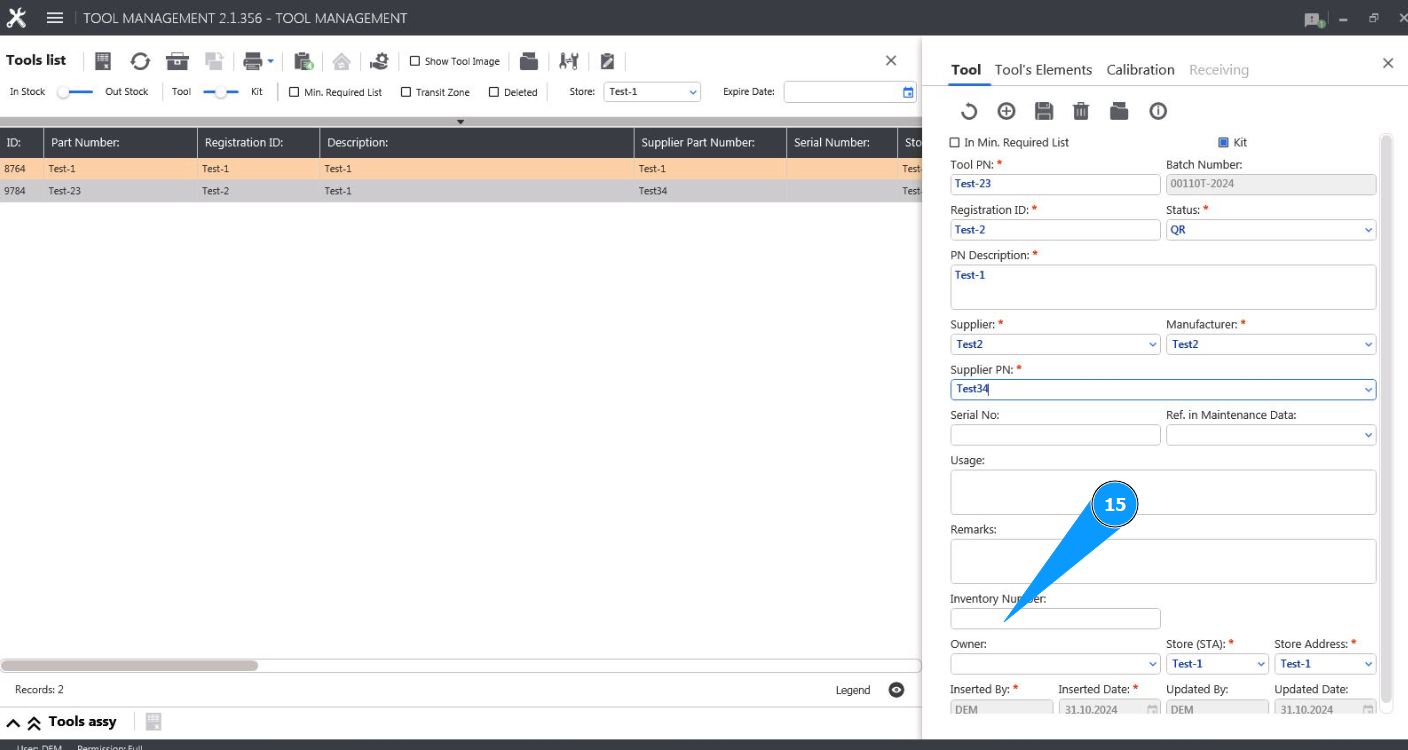Click the info circle icon in Tool panel
Image resolution: width=1408 pixels, height=750 pixels.
(x=1158, y=111)
